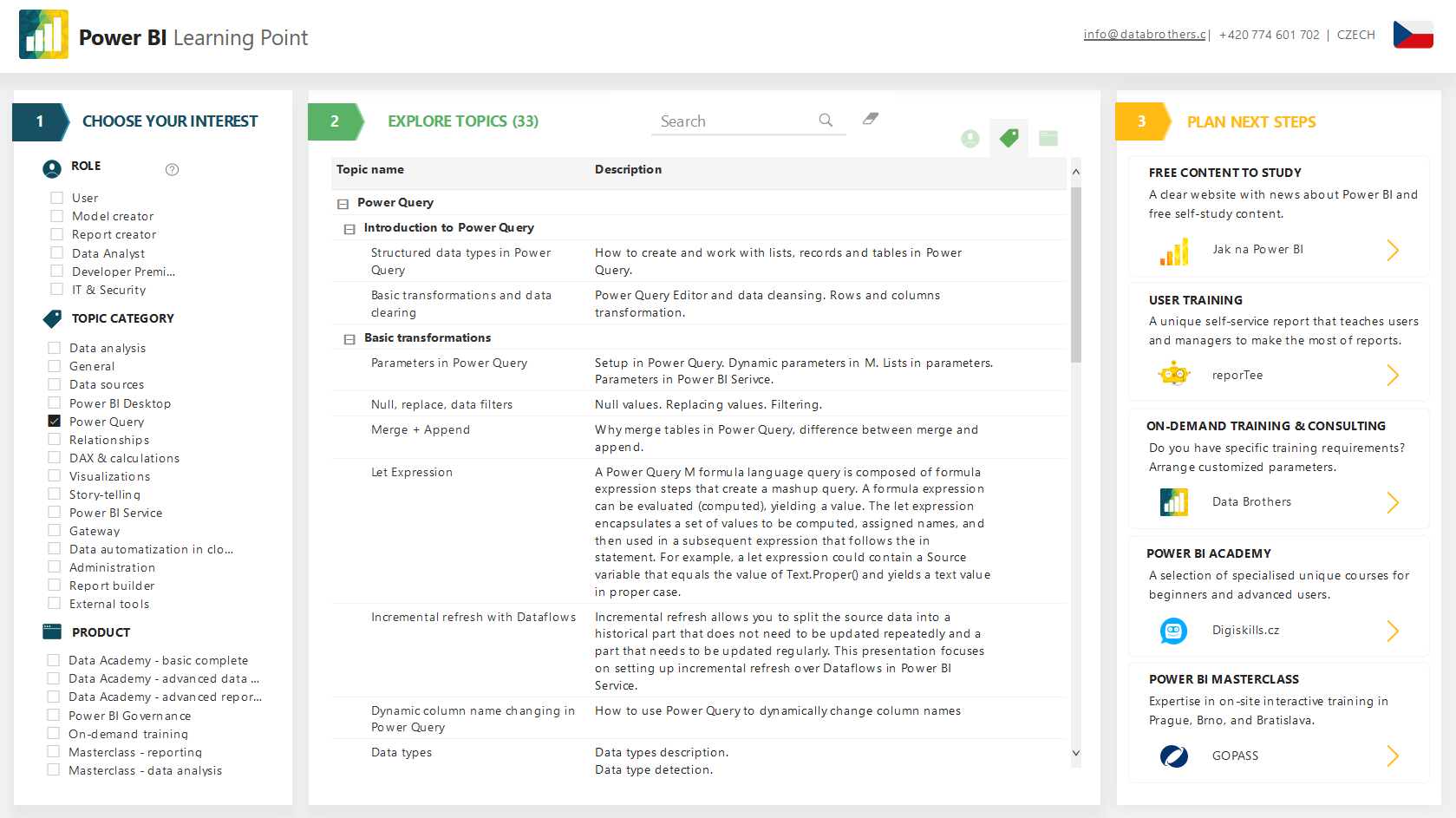Open the reporTee arrow
Screen dimensions: 1456x818
pyautogui.click(x=1393, y=376)
